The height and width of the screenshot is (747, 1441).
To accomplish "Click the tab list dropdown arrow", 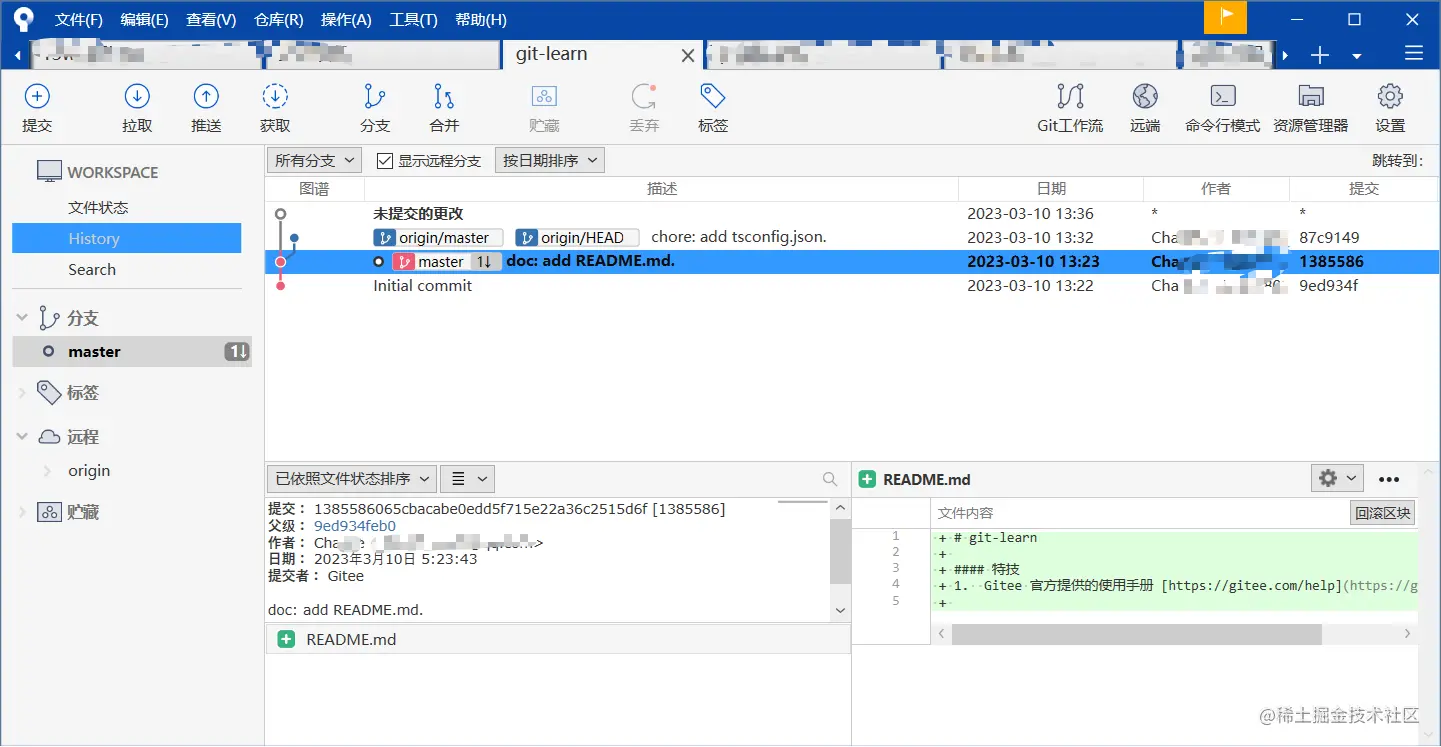I will pyautogui.click(x=1357, y=56).
